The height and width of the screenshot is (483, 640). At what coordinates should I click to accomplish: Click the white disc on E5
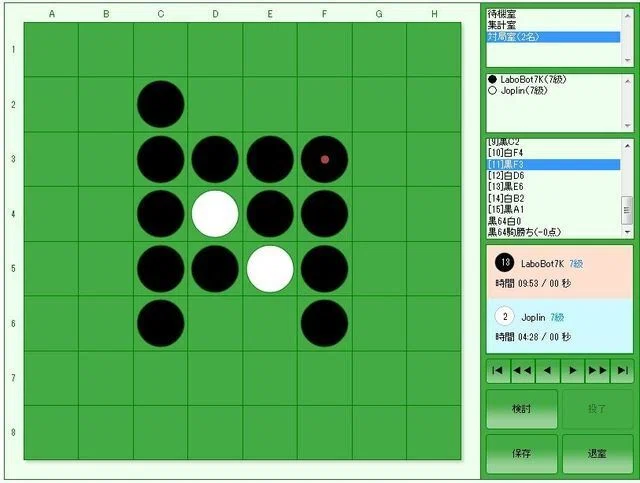[270, 269]
